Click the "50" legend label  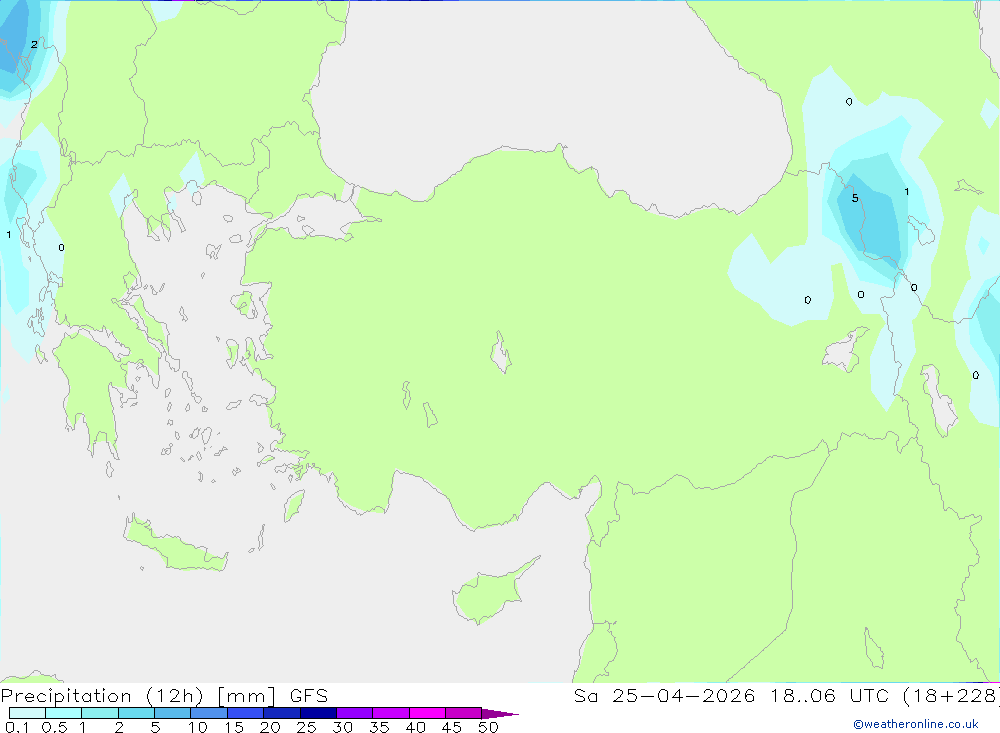[x=489, y=727]
